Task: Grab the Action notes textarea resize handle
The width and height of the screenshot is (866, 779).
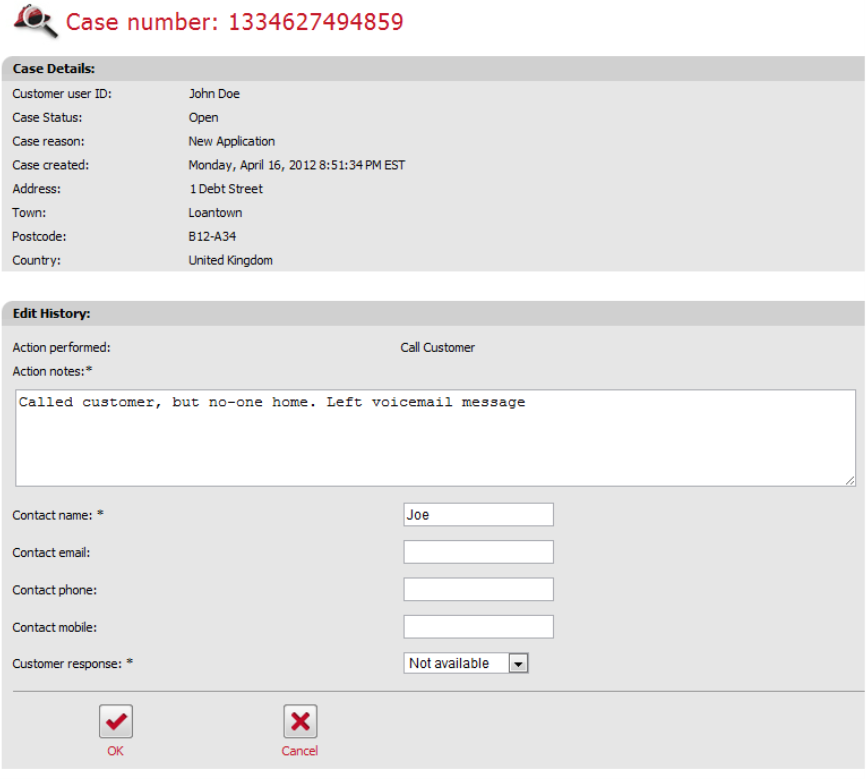Action: point(849,481)
